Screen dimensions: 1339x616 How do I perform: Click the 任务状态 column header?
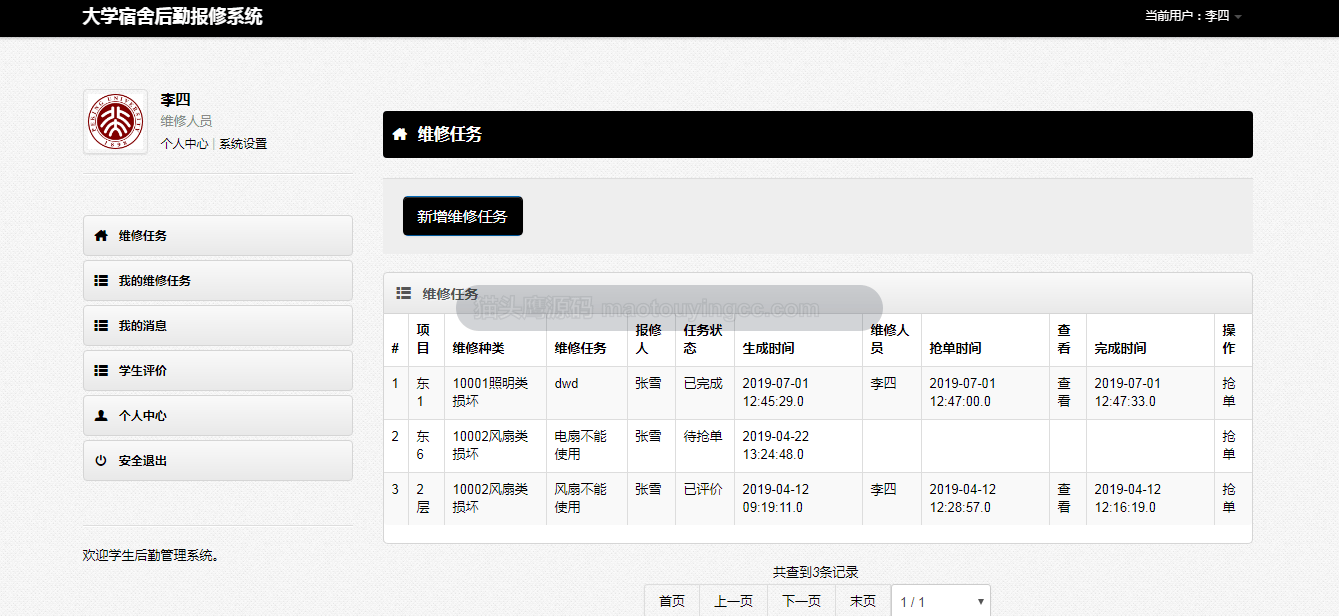pyautogui.click(x=703, y=339)
